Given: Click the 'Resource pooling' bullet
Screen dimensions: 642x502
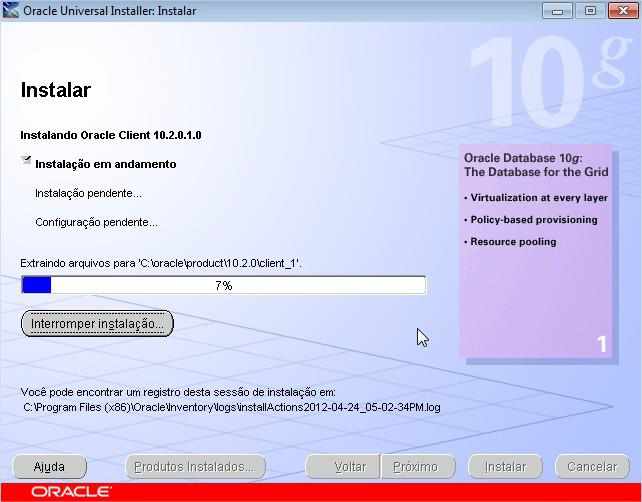Looking at the screenshot, I should point(510,242).
